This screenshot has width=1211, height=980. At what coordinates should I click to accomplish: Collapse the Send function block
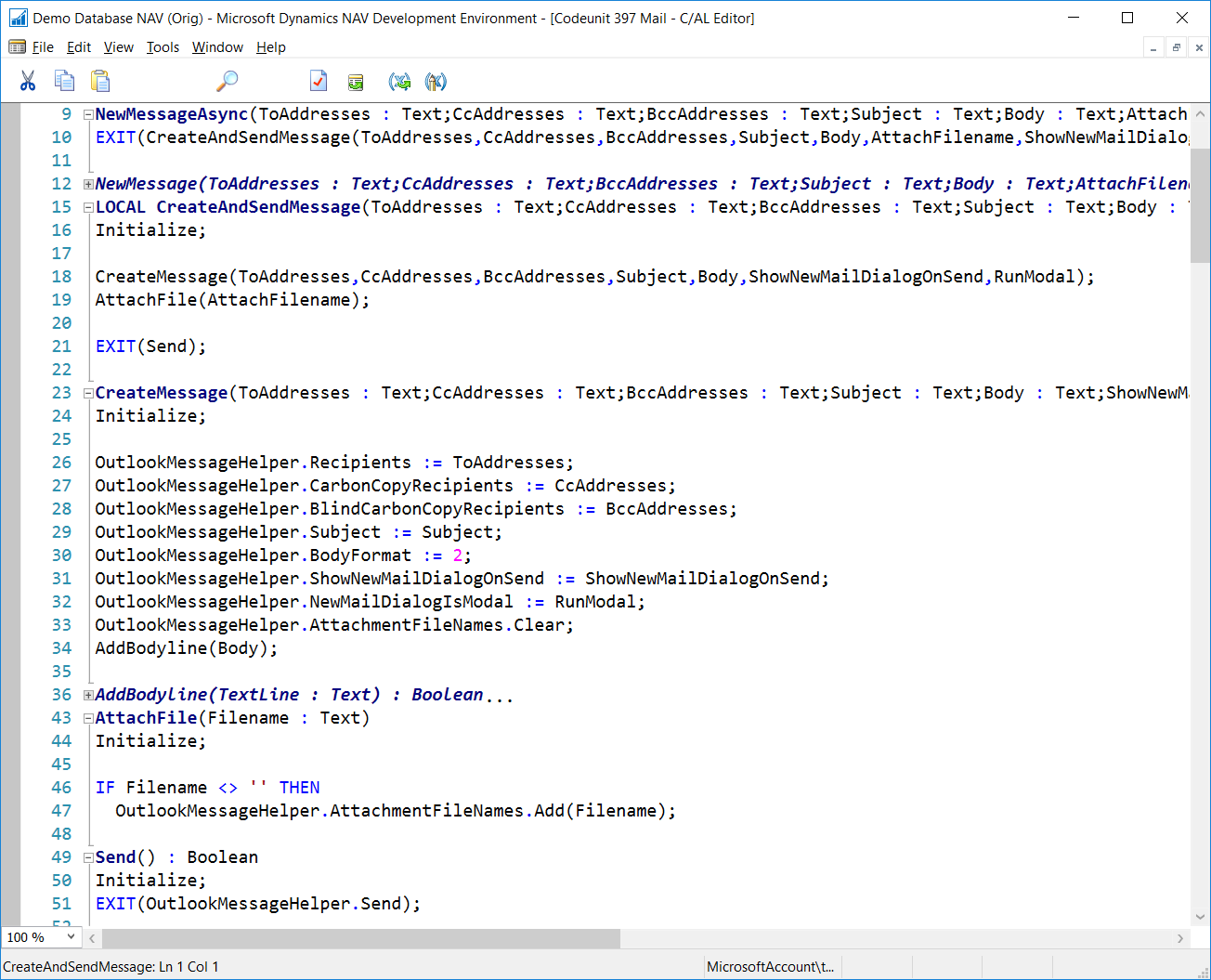[x=88, y=857]
